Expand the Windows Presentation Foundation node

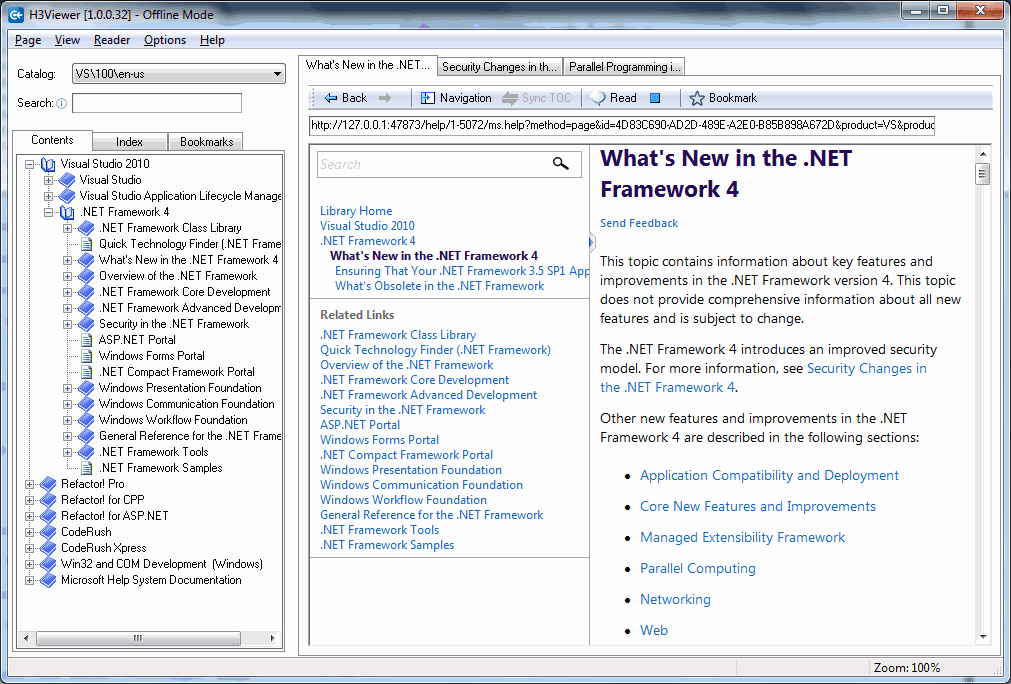[x=68, y=388]
